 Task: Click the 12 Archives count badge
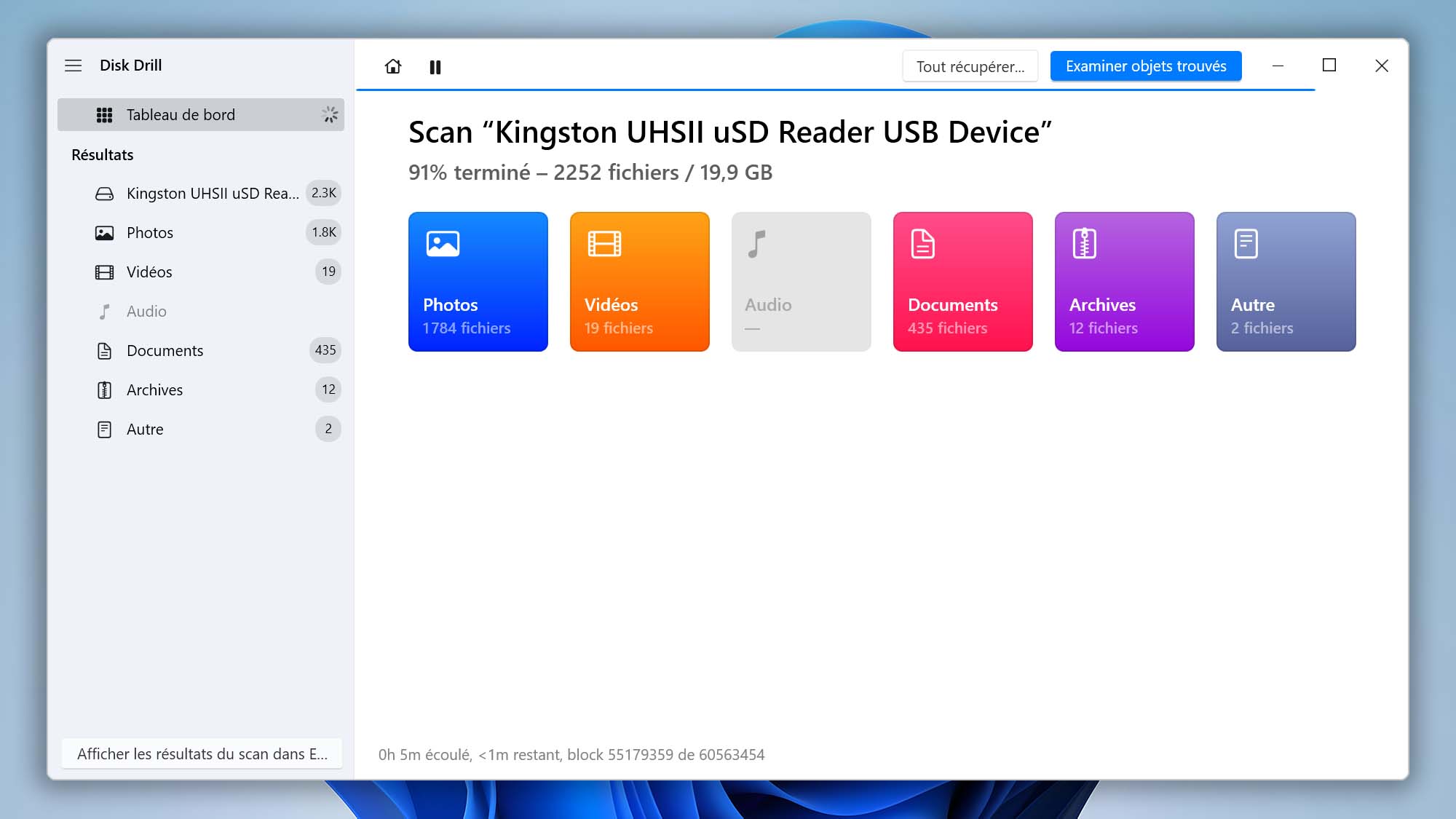coord(328,389)
